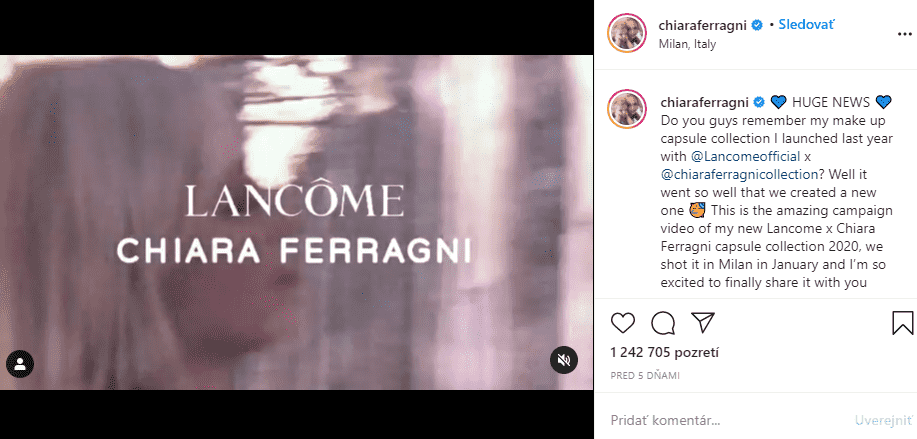Click the Uverejniť post button
This screenshot has width=917, height=439.
tap(883, 420)
